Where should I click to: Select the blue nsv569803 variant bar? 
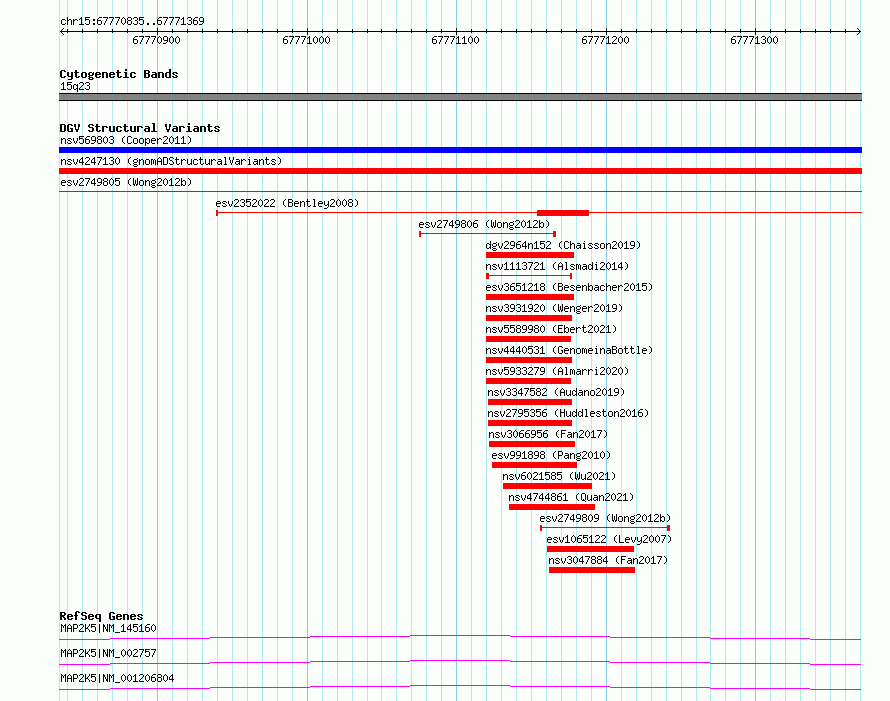coord(460,150)
